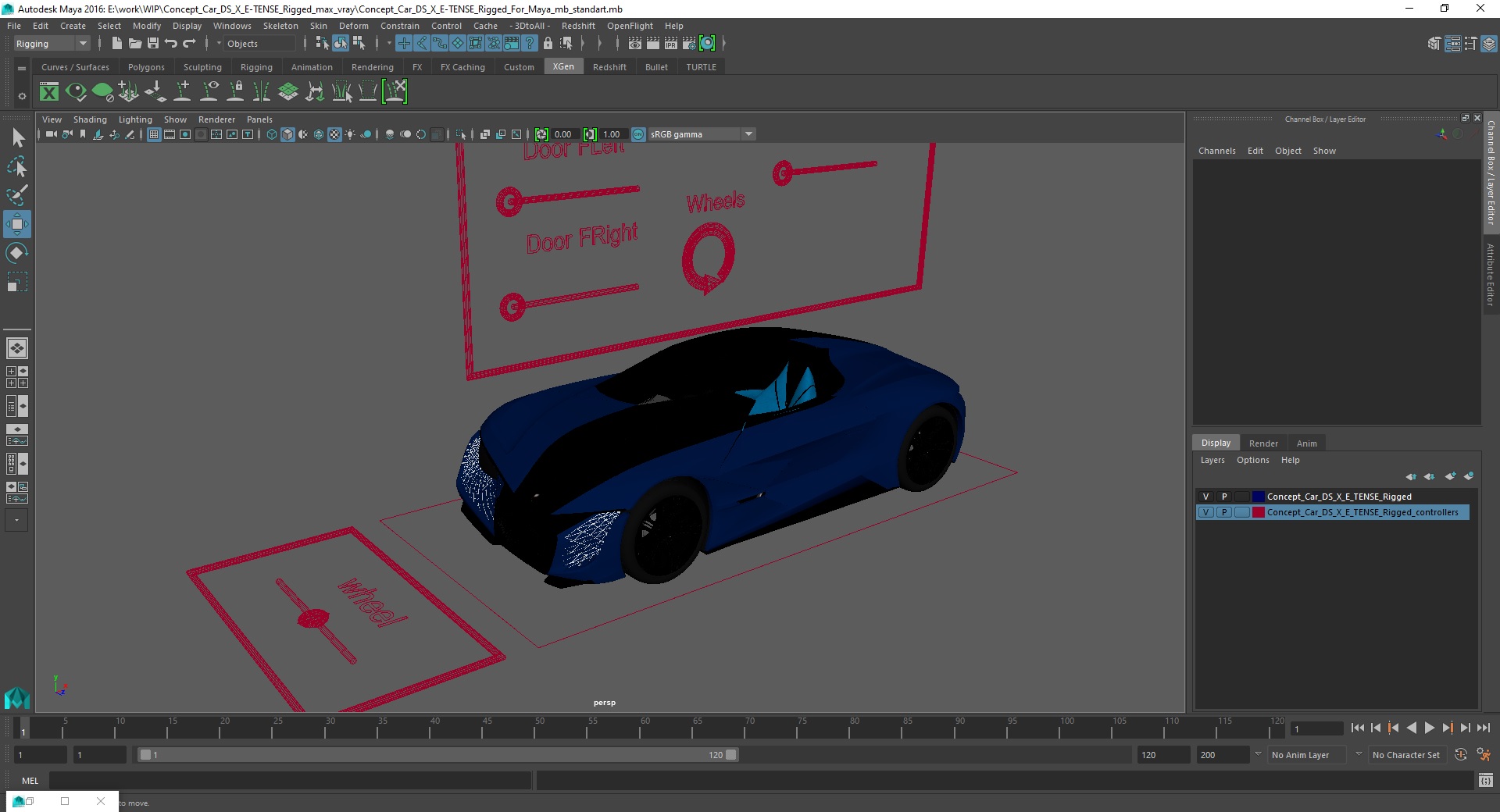1500x812 pixels.
Task: Select the Select Tool arrow
Action: click(17, 138)
